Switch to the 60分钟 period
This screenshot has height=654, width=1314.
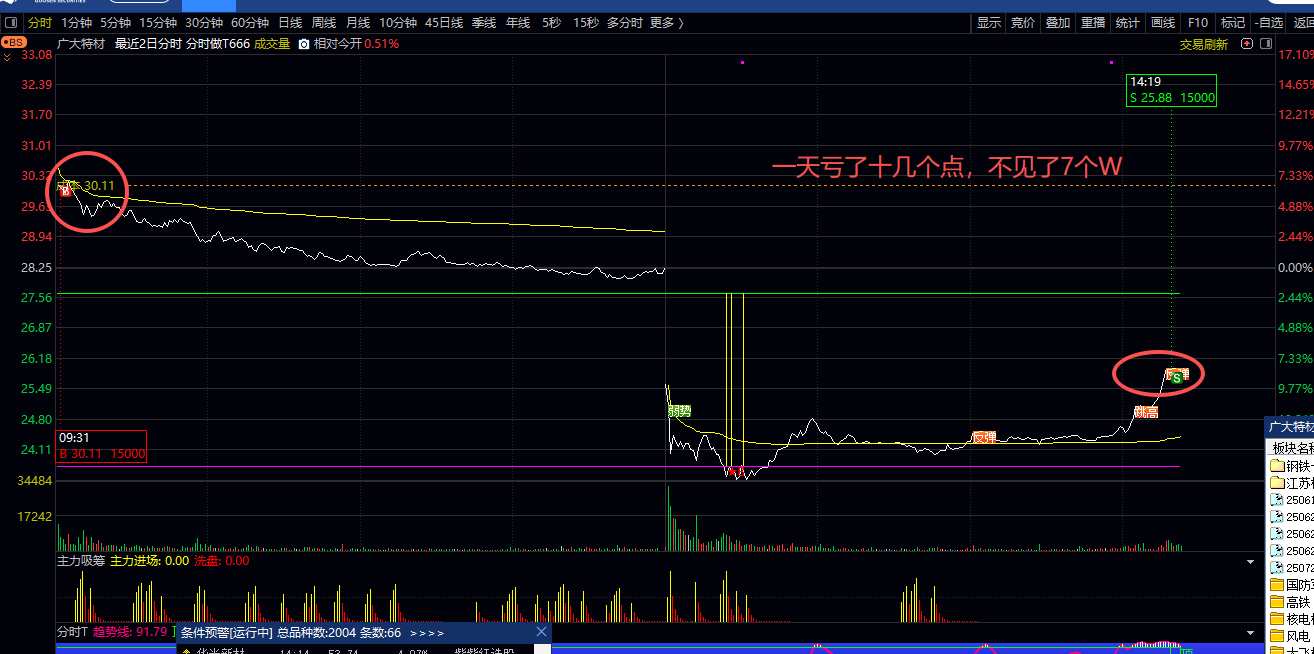250,22
